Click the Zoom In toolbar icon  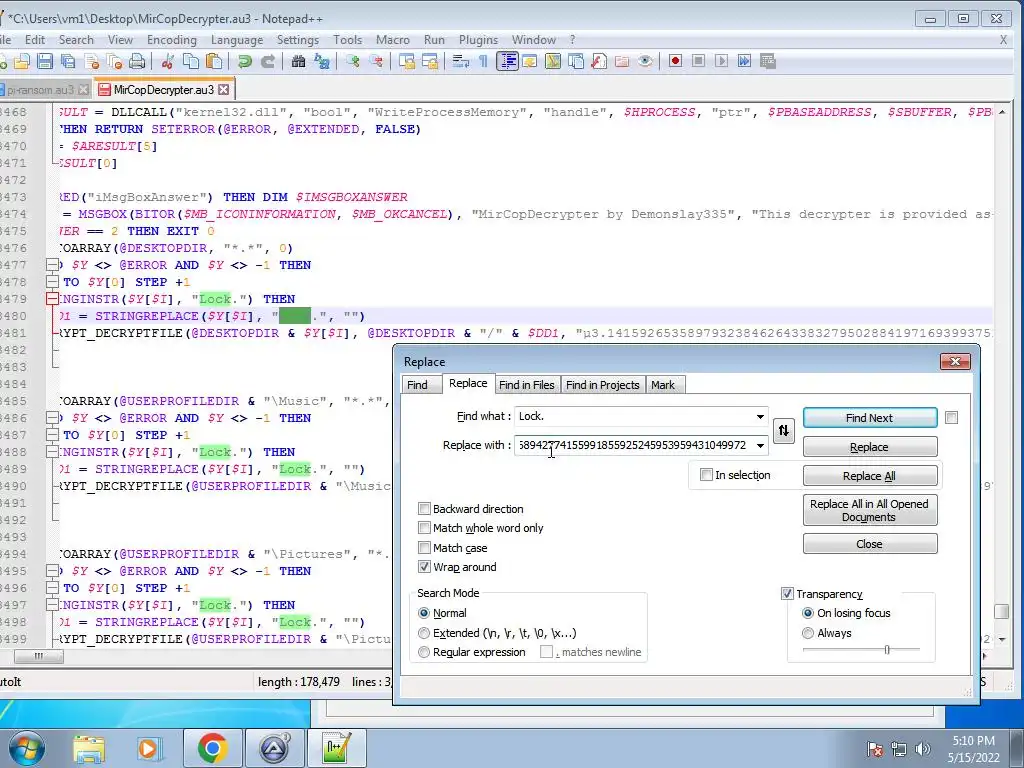[x=353, y=61]
